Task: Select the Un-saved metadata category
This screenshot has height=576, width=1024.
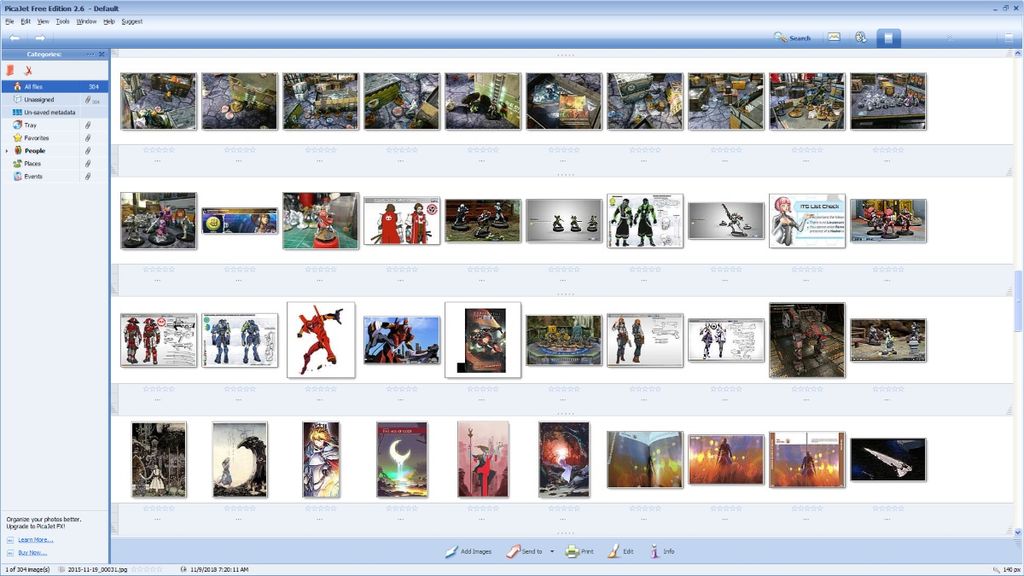Action: coord(50,112)
